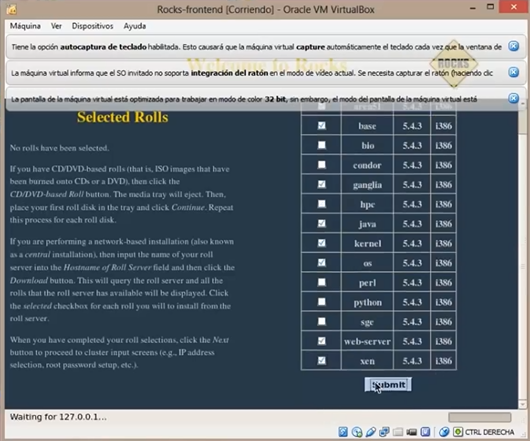530x441 pixels.
Task: Click the USB devices status icon
Action: [x=371, y=432]
